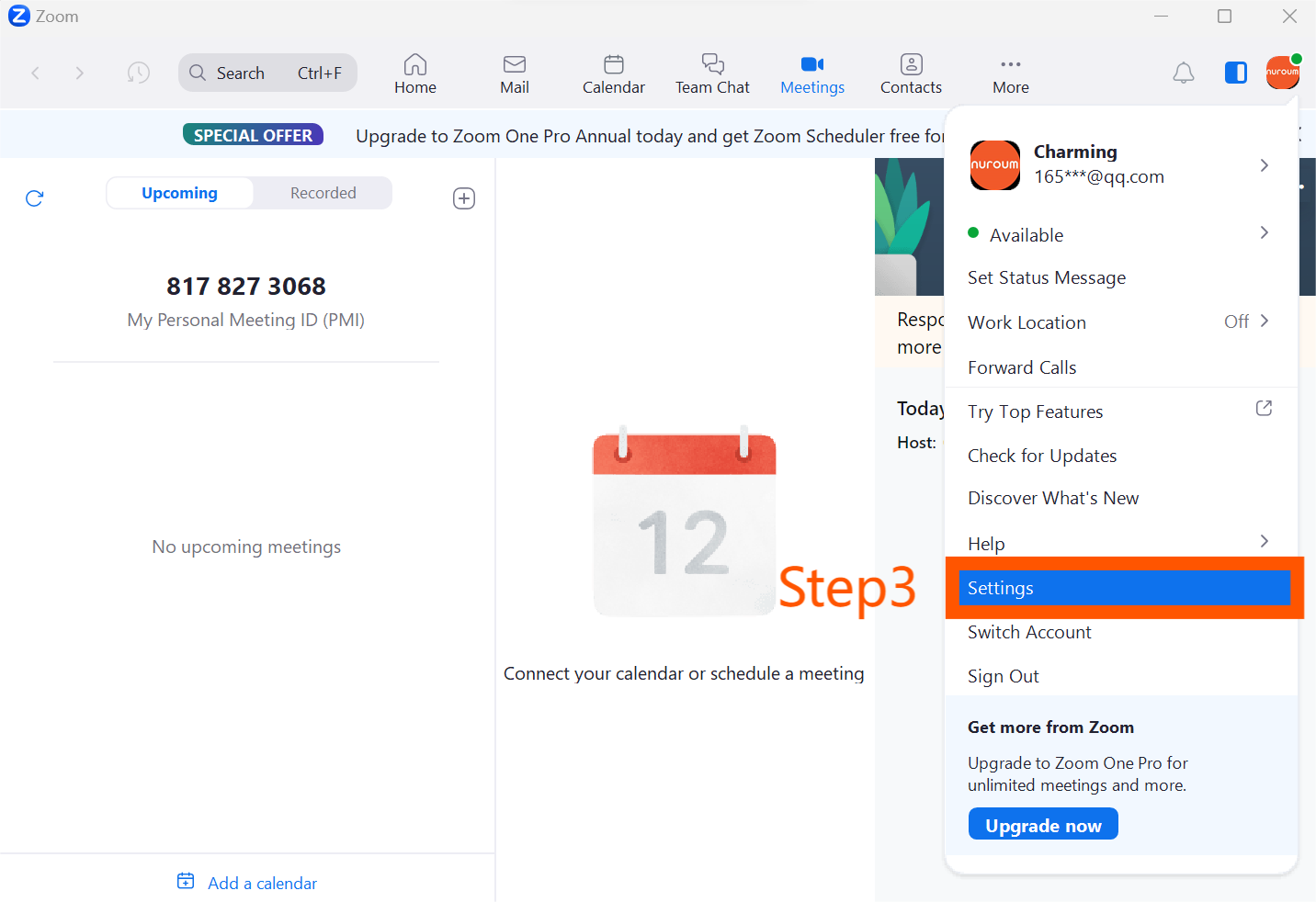Select Set Status Message

tap(1047, 277)
